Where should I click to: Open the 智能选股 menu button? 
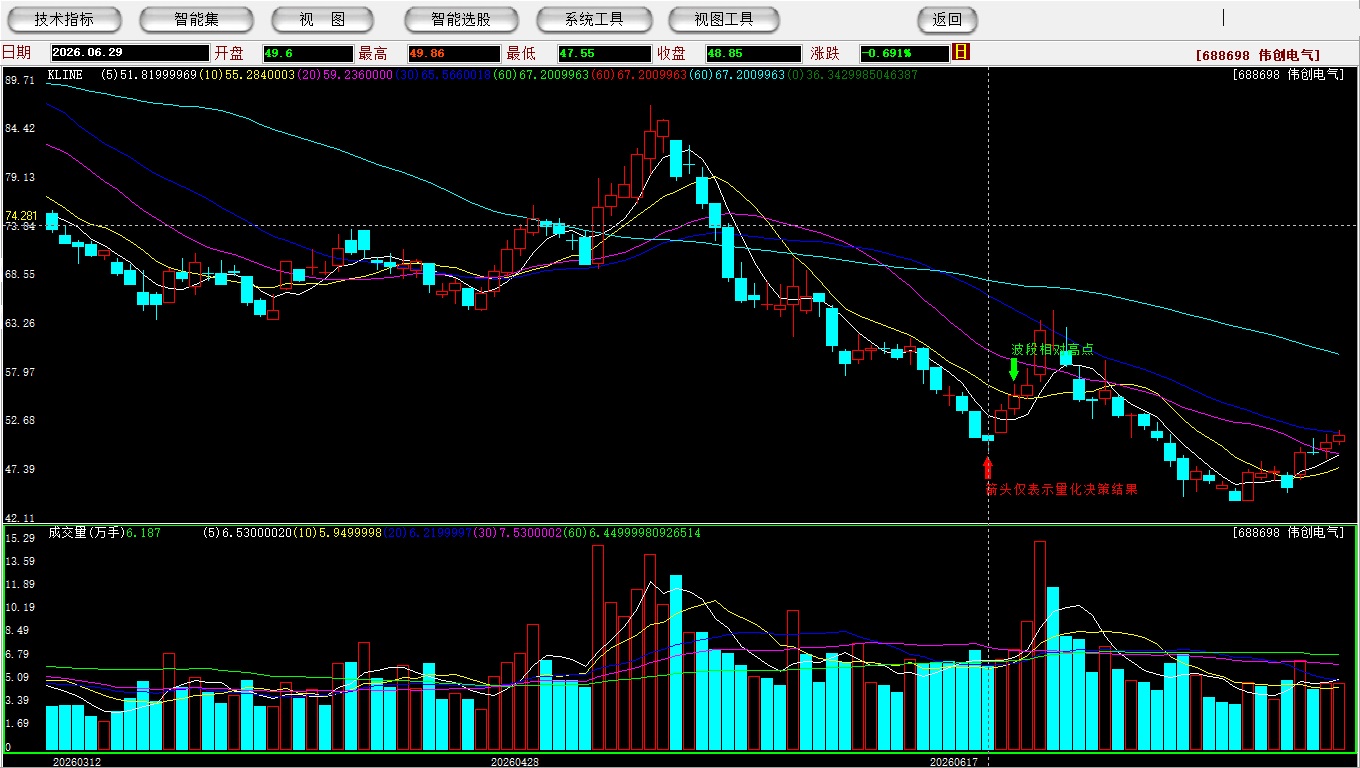461,19
